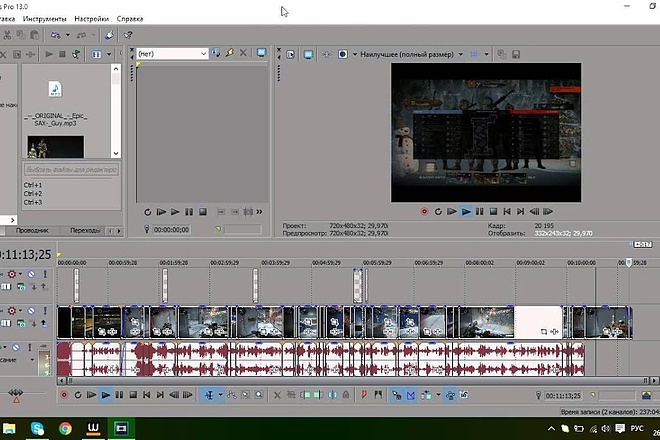Open the Views dropdown arrow in Project Media
The width and height of the screenshot is (660, 440).
[109, 54]
